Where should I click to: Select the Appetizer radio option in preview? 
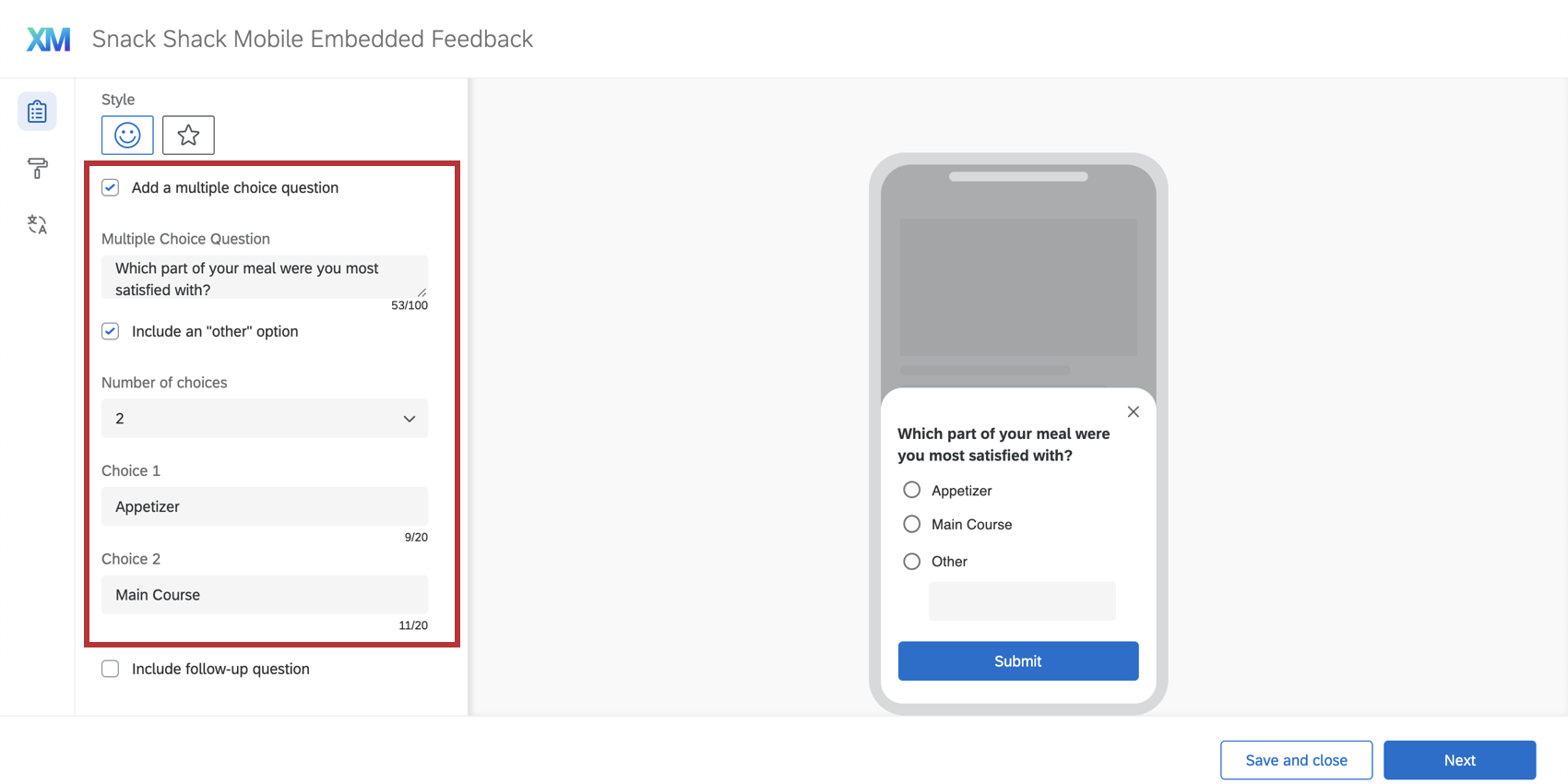click(911, 490)
